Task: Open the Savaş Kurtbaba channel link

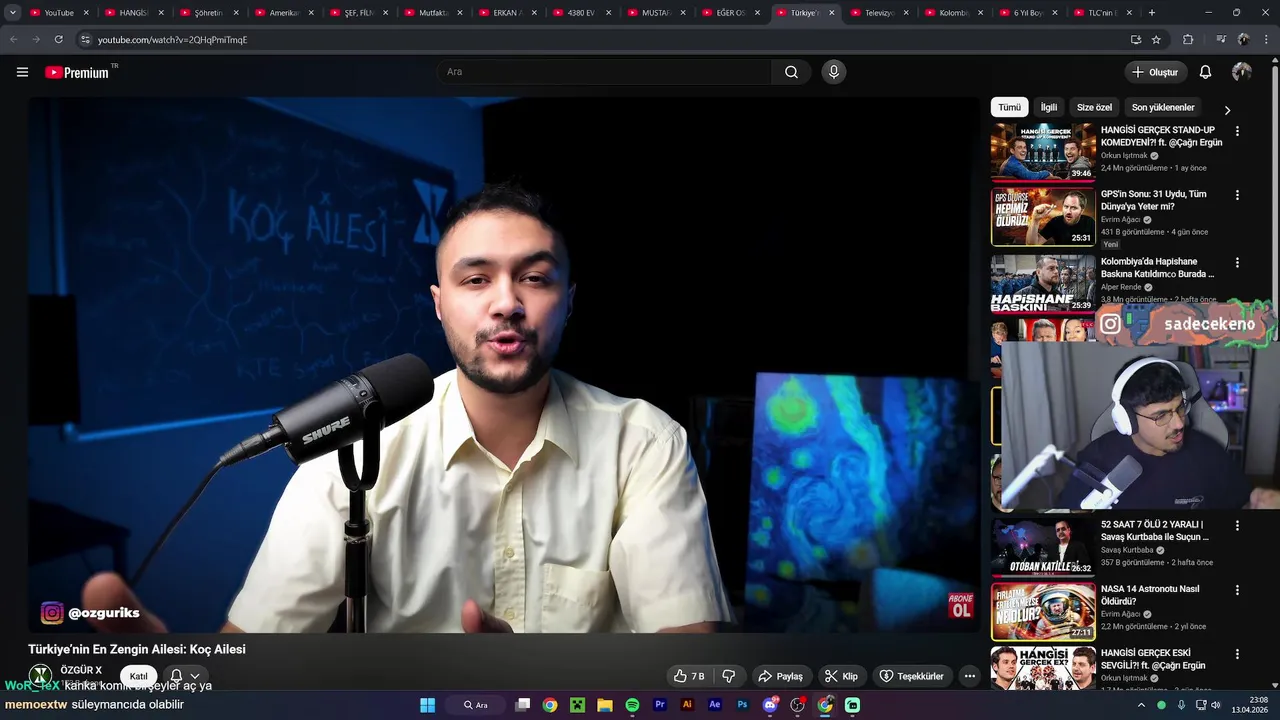Action: pyautogui.click(x=1127, y=550)
